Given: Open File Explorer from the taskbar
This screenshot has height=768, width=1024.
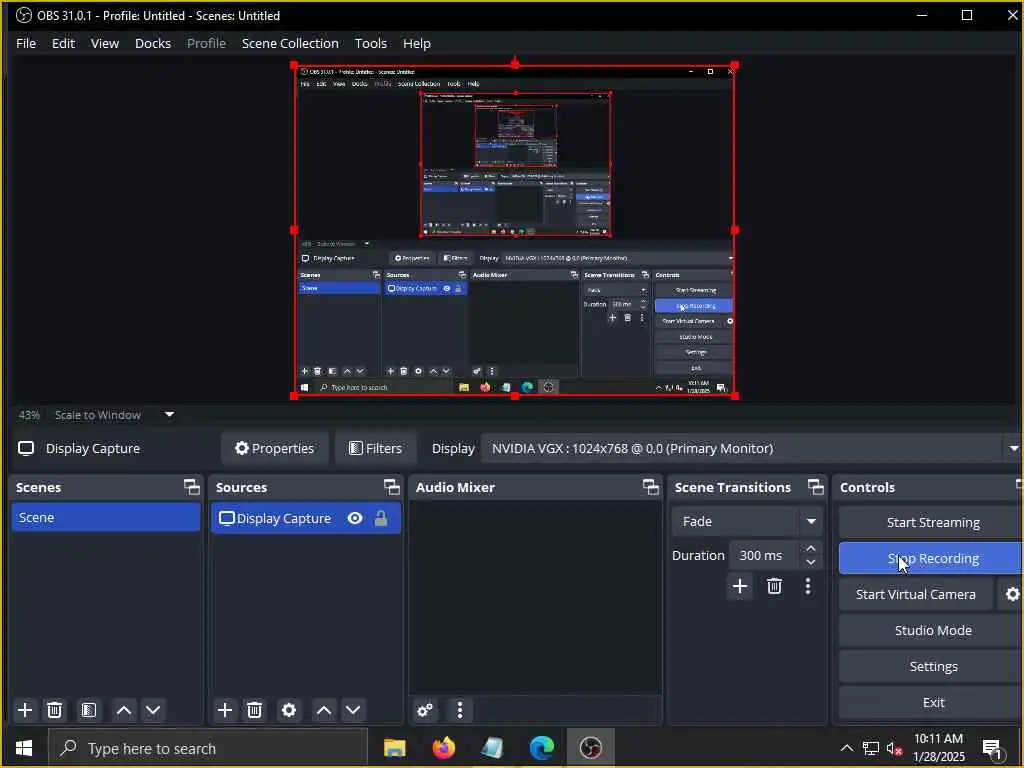Looking at the screenshot, I should 394,748.
